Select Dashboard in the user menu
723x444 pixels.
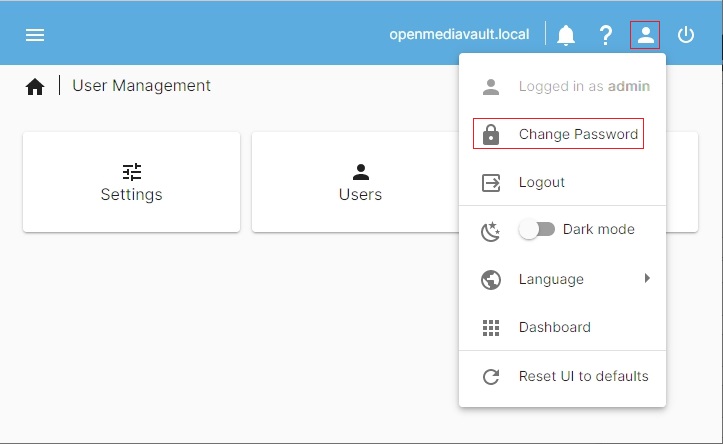click(x=554, y=327)
